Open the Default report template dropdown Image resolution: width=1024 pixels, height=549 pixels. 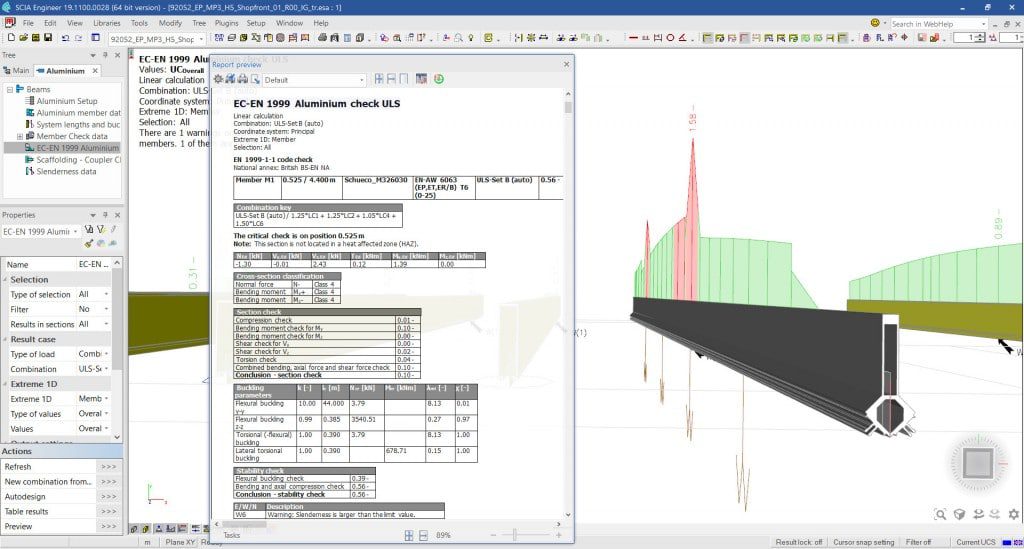click(x=315, y=80)
